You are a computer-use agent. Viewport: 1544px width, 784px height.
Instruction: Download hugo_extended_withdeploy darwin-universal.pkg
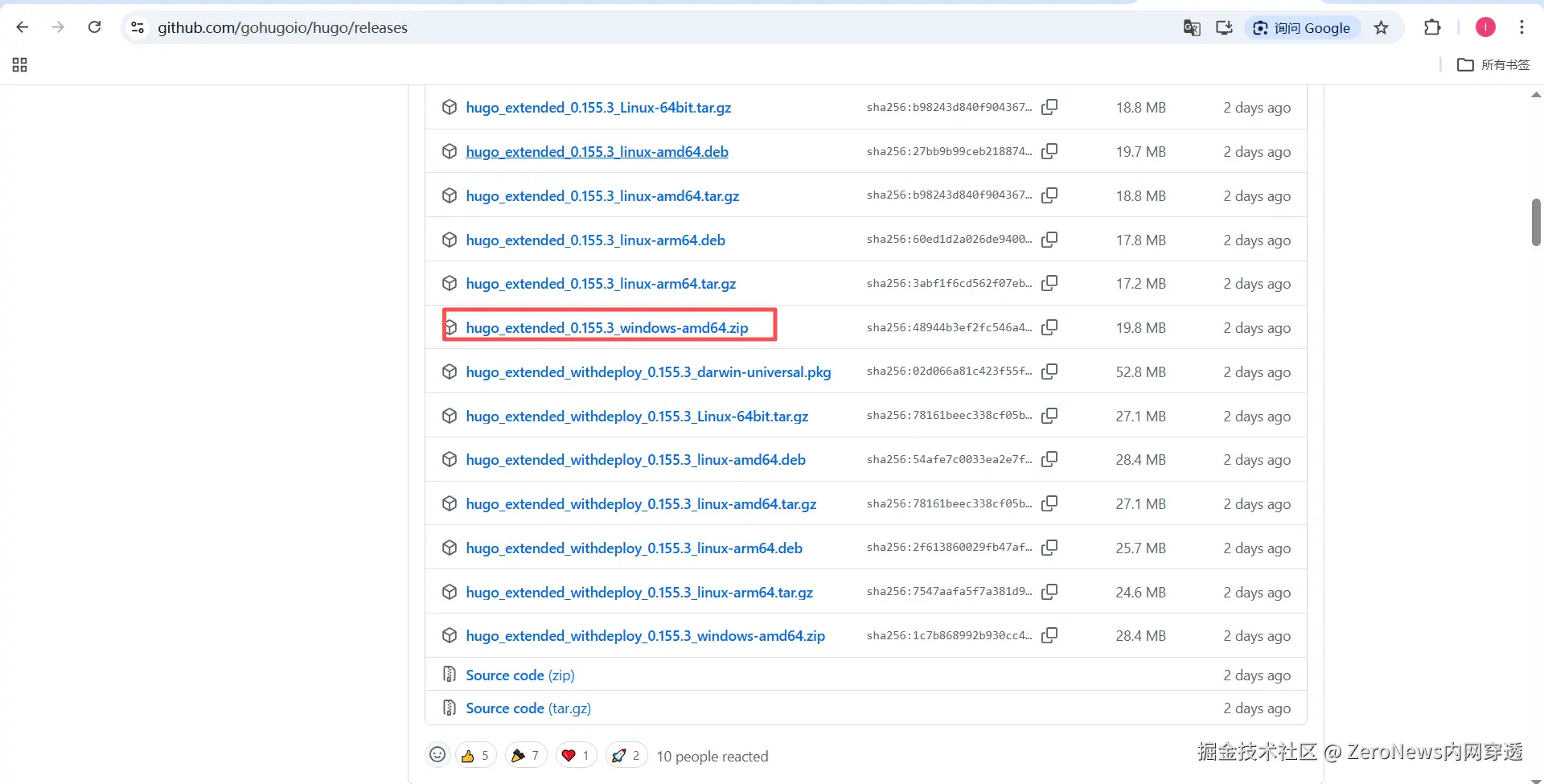[648, 372]
